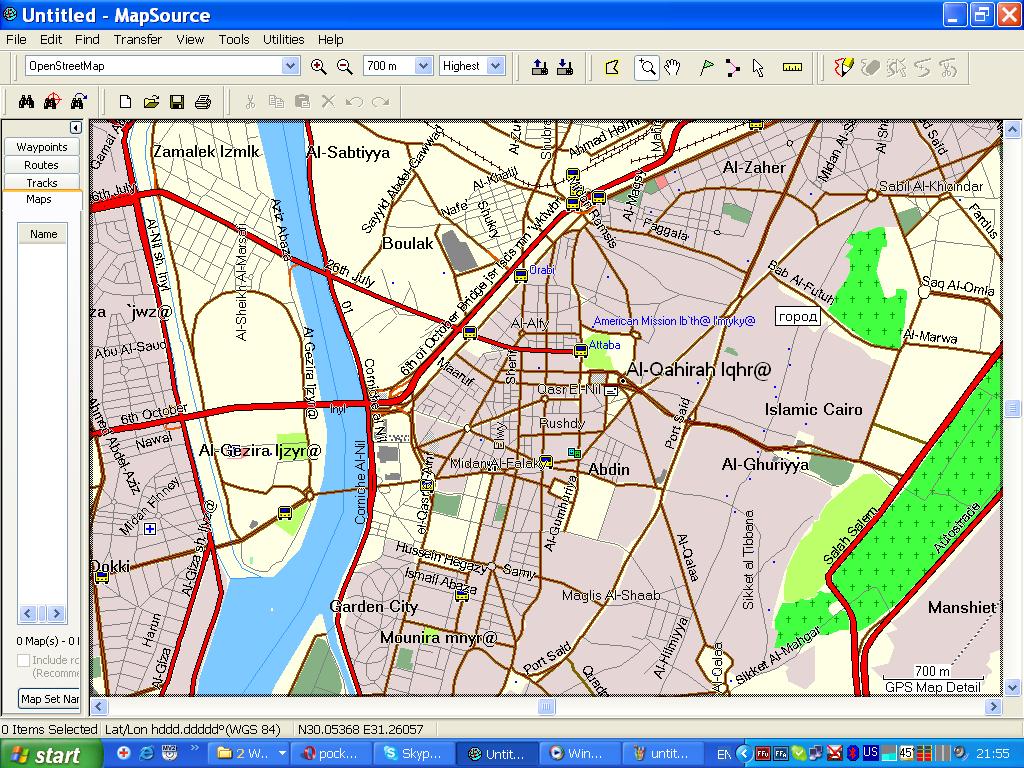Open the Utilities menu

(283, 40)
